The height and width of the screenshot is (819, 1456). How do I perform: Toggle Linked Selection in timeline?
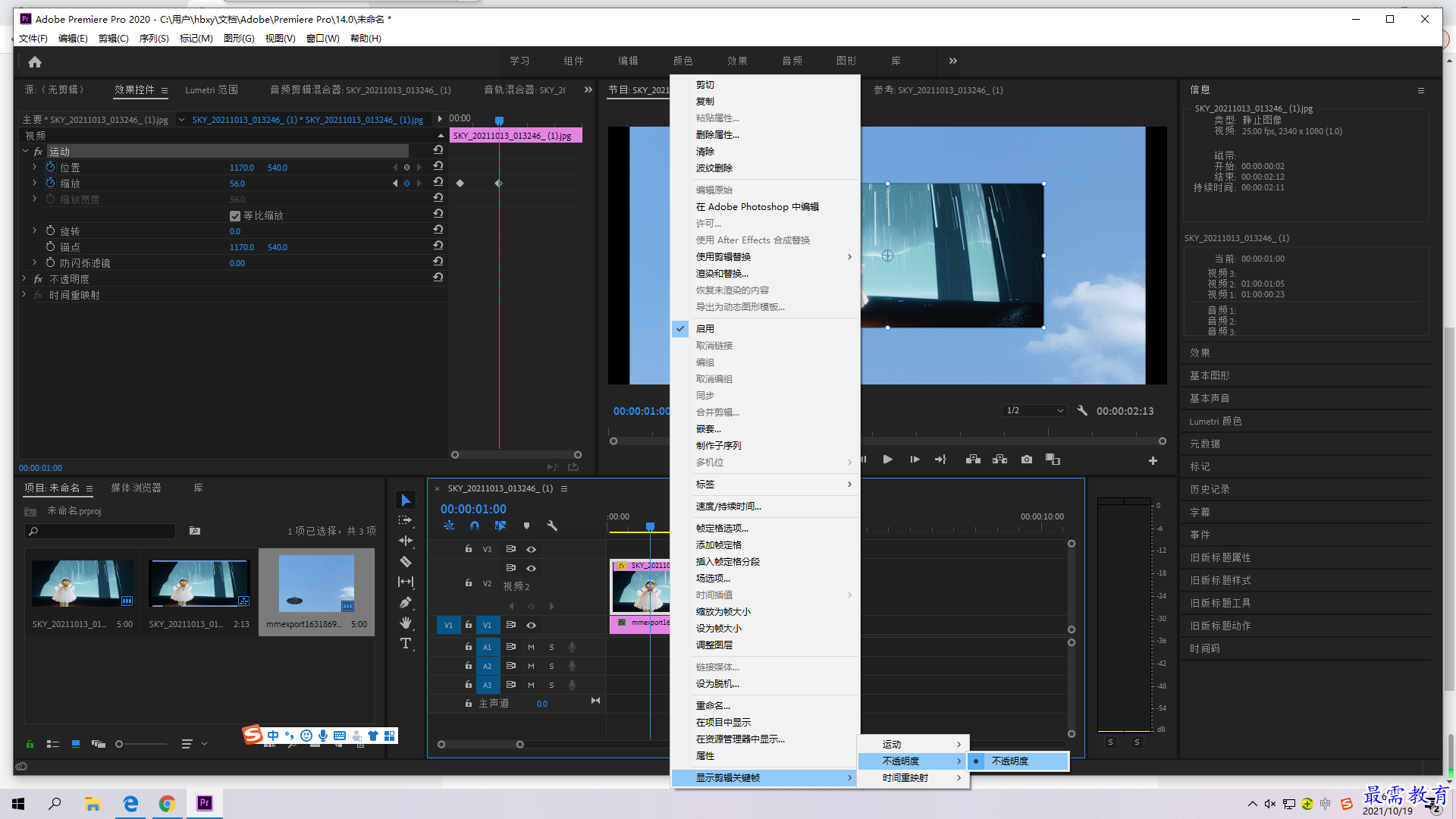(500, 526)
